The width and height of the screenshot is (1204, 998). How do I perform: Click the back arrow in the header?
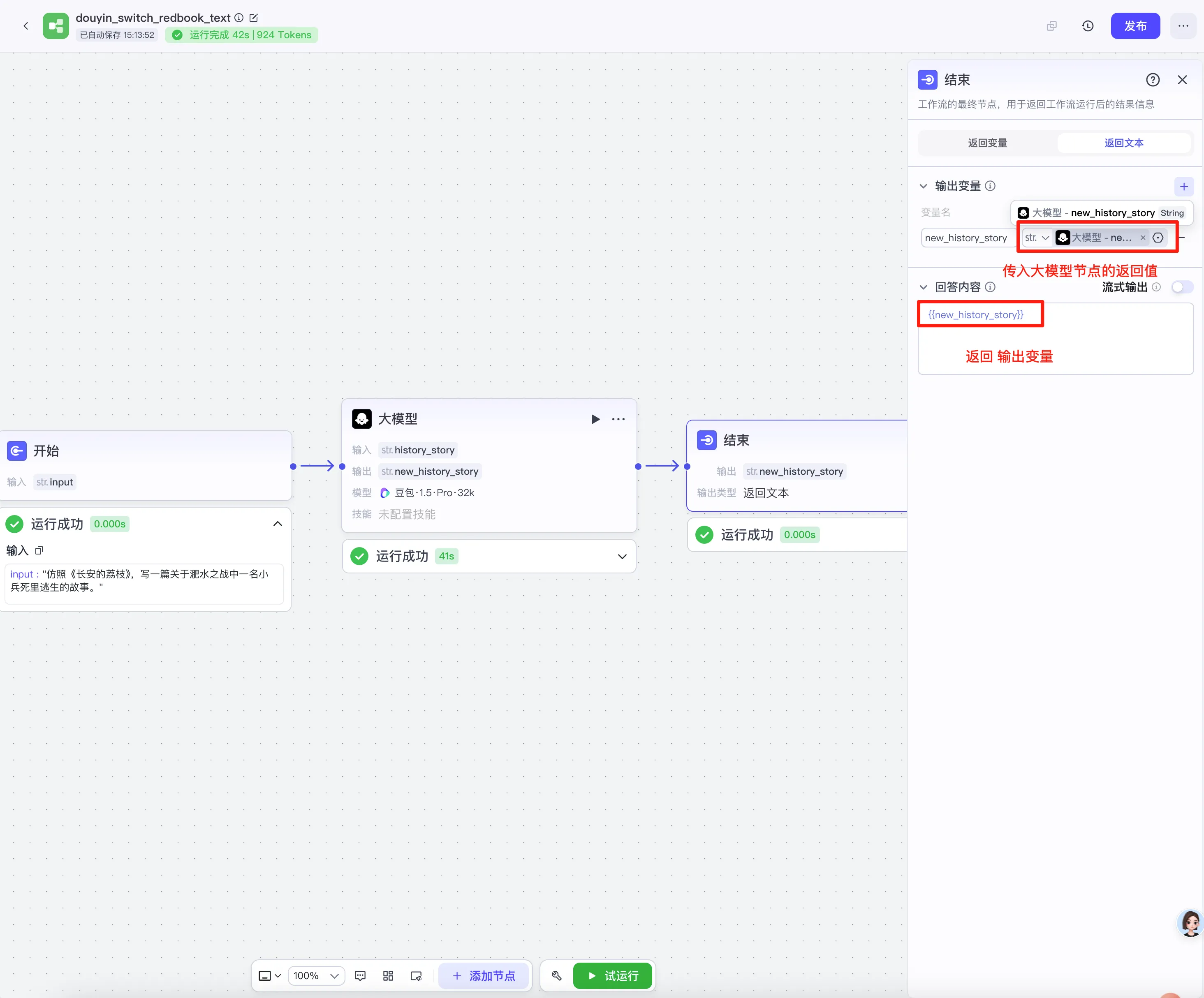tap(26, 26)
